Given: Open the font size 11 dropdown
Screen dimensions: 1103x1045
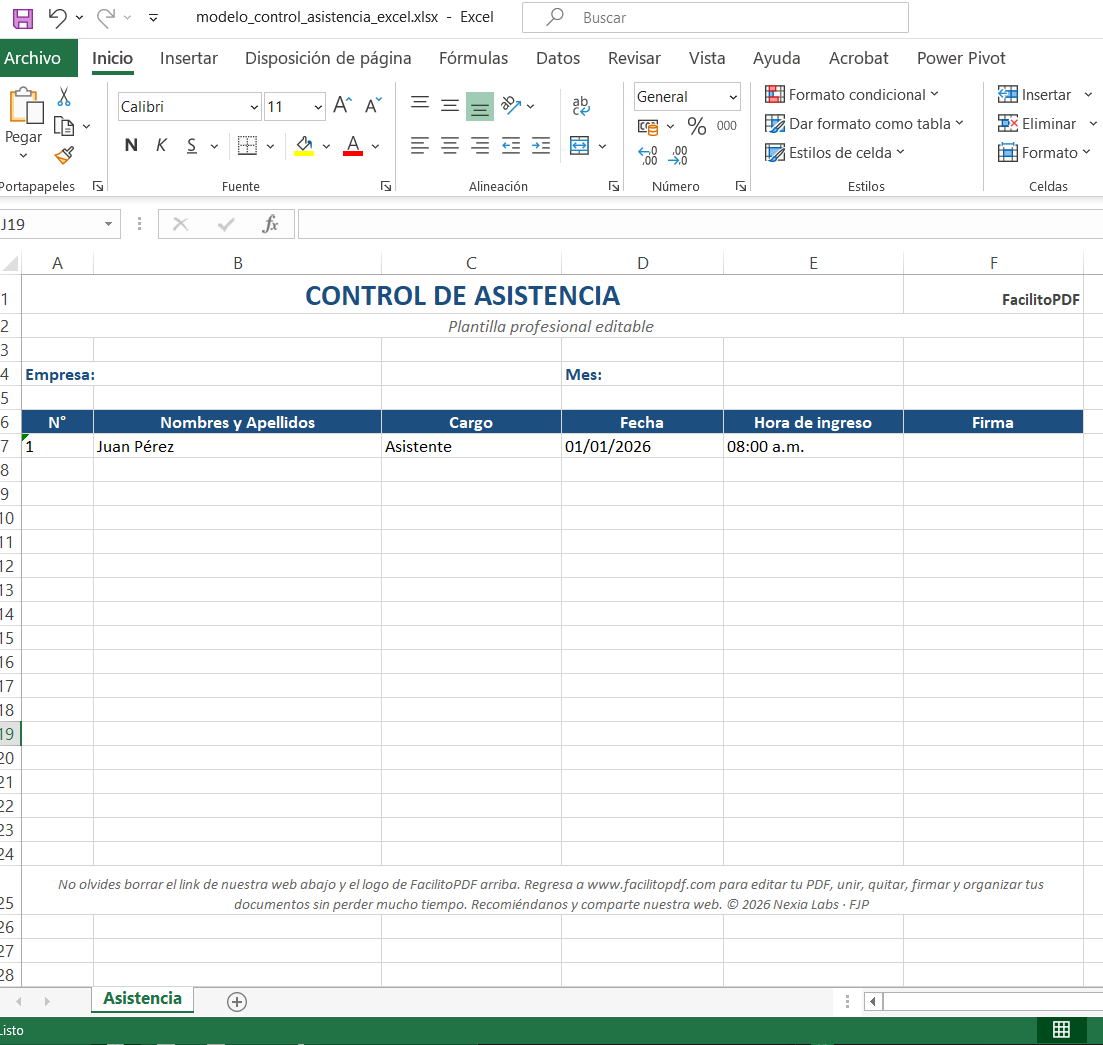Looking at the screenshot, I should (318, 107).
